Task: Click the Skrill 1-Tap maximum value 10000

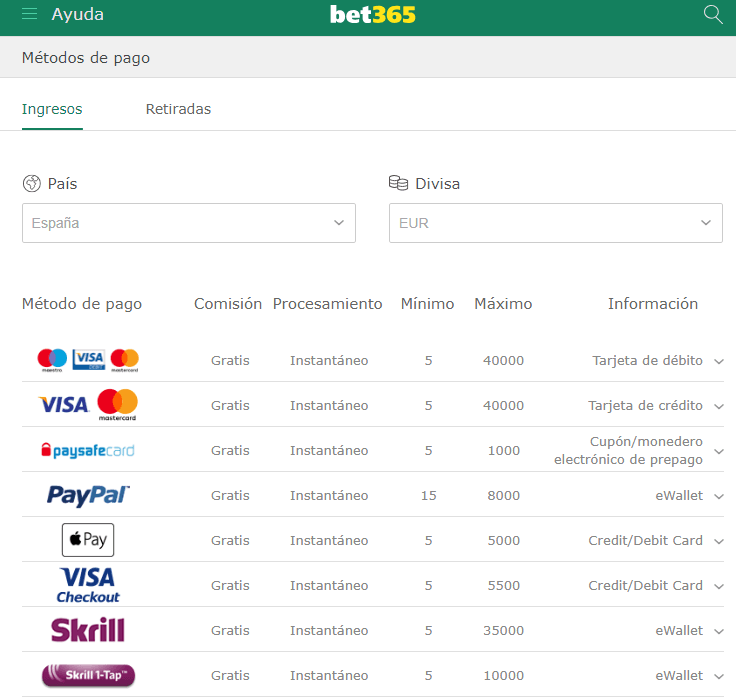Action: coord(504,676)
